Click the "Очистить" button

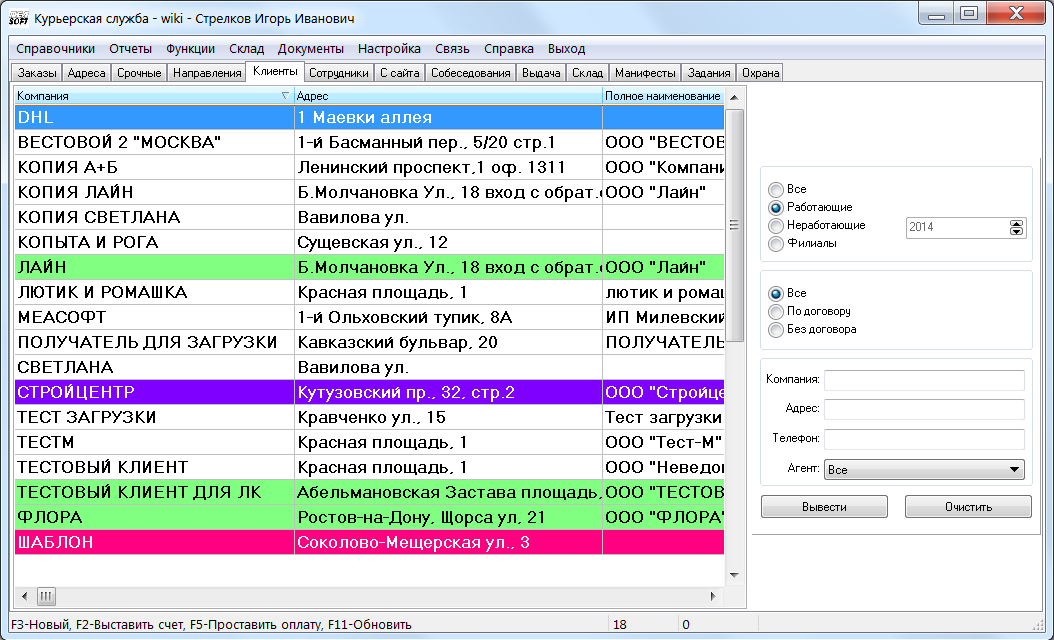pos(968,507)
